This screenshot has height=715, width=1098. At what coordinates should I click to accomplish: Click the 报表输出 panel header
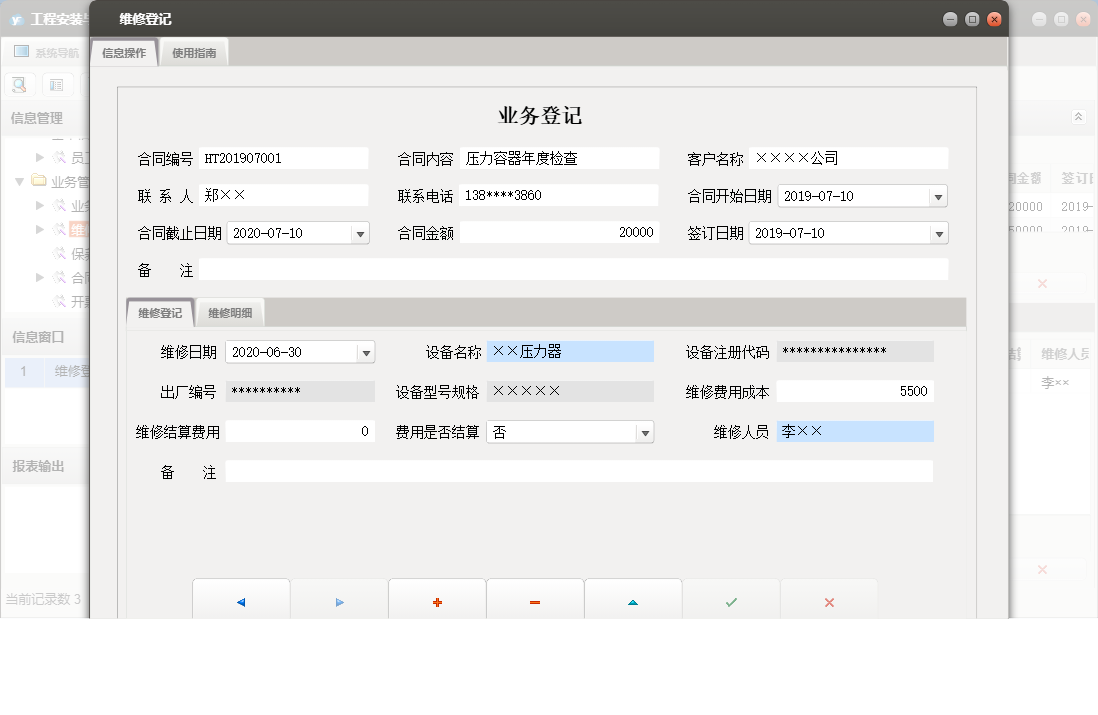tap(40, 464)
